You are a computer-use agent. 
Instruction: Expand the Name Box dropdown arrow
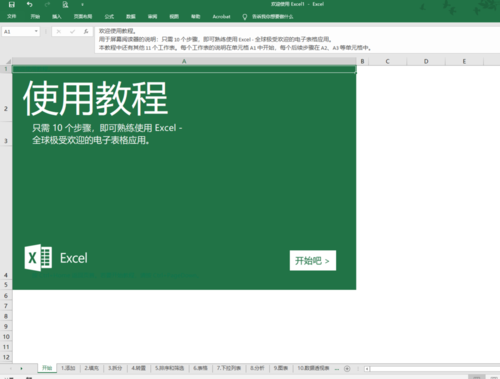coord(36,31)
